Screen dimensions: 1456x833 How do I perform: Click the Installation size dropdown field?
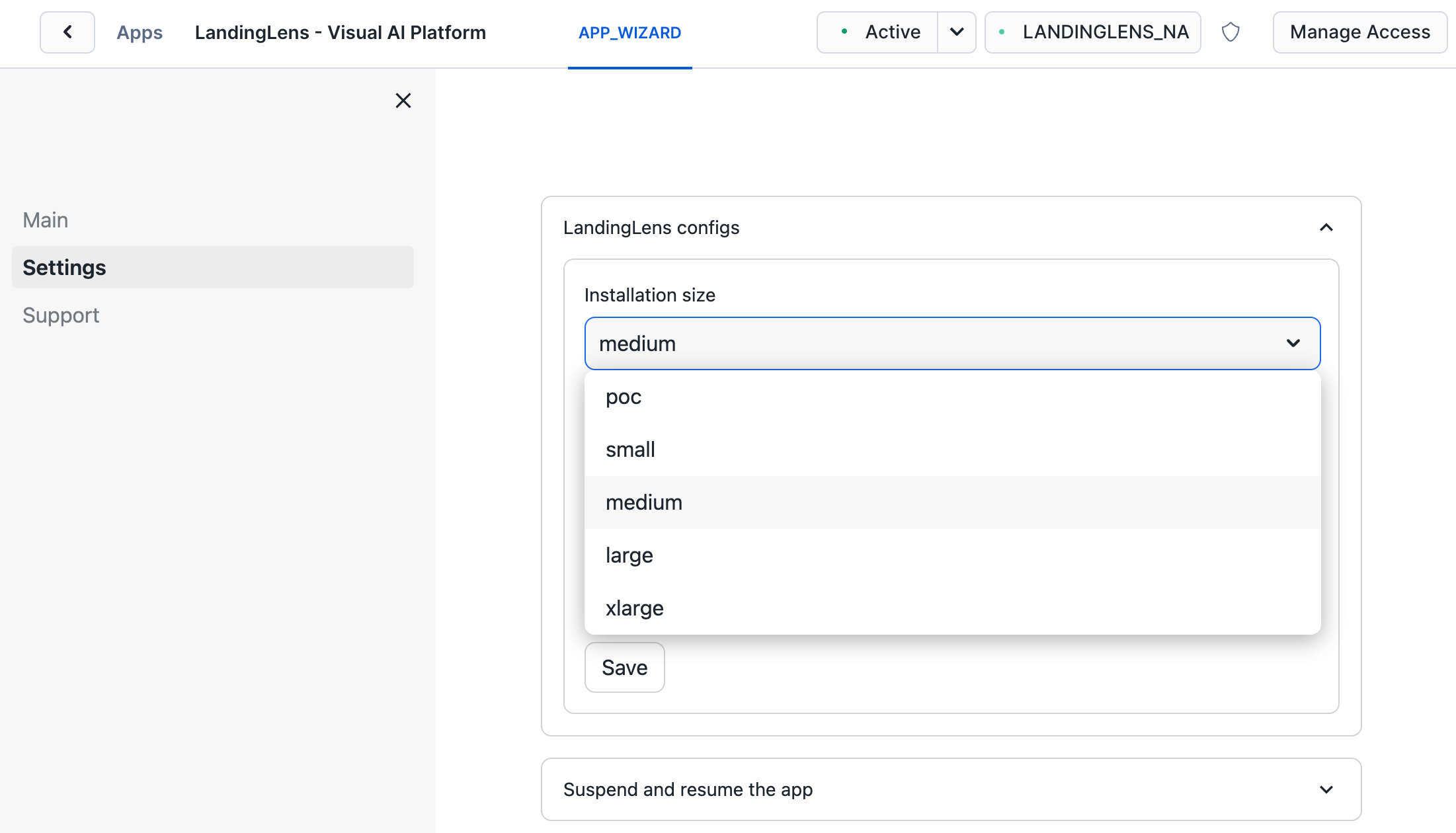[952, 344]
